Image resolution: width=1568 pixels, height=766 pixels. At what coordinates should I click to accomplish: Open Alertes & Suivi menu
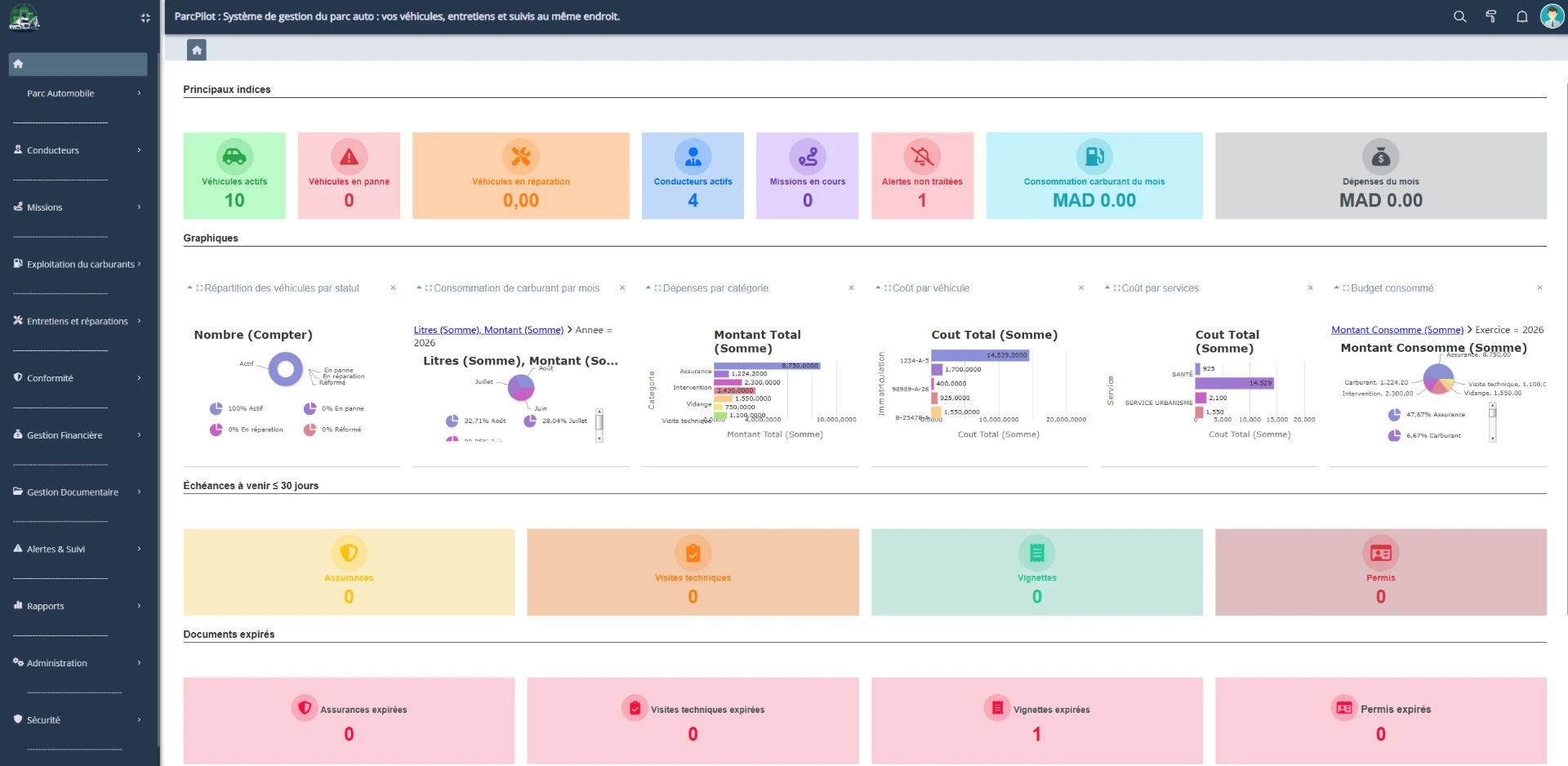[78, 550]
